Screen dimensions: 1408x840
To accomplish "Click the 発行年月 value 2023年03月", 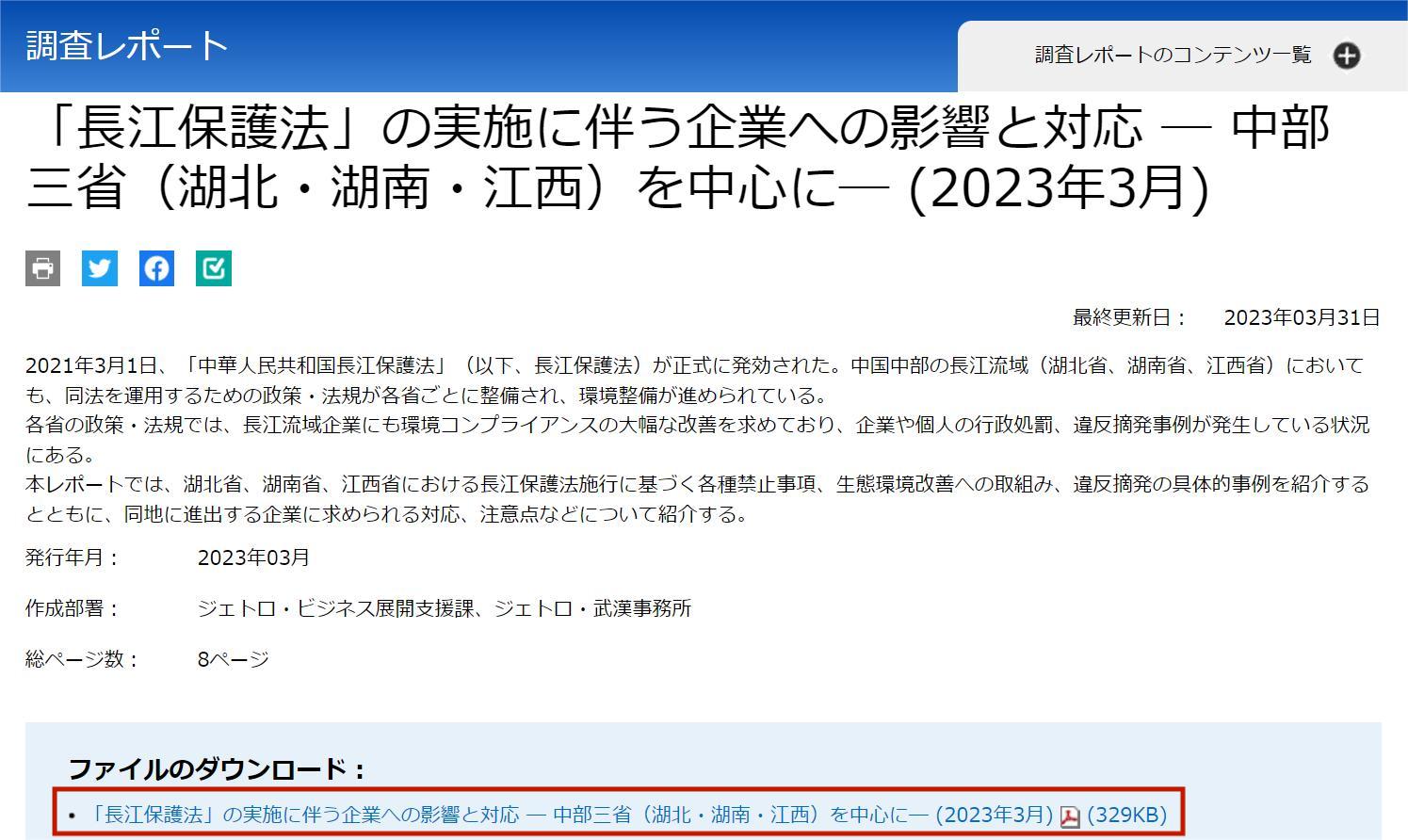I will pyautogui.click(x=253, y=557).
